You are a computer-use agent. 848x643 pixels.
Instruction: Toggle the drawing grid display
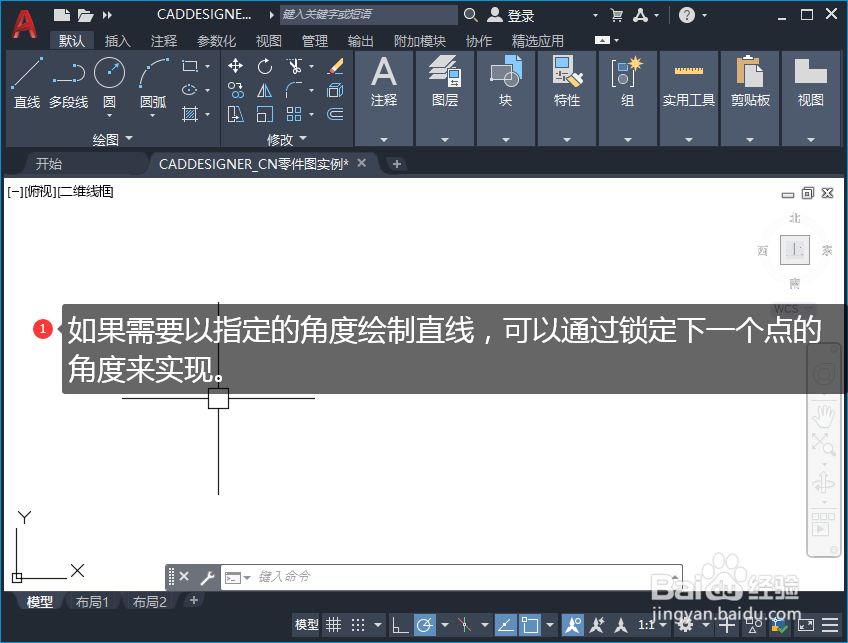(334, 625)
